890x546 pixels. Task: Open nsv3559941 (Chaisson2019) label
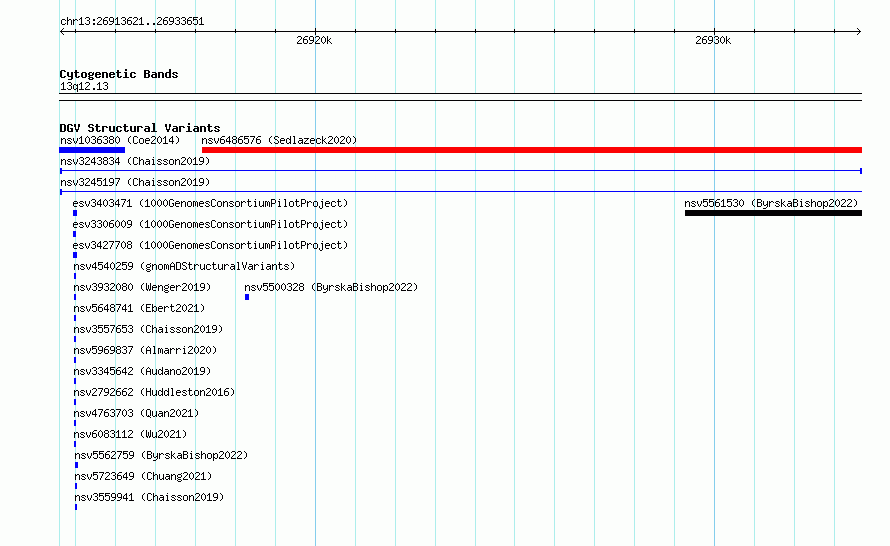149,497
